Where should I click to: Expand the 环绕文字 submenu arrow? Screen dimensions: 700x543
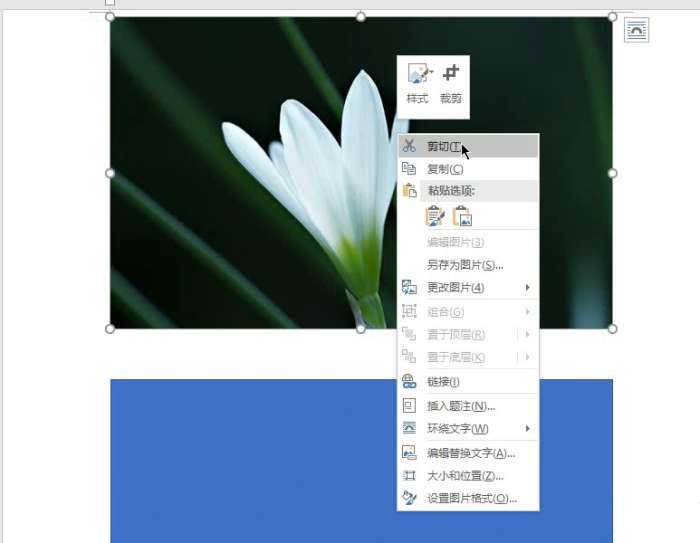(528, 428)
